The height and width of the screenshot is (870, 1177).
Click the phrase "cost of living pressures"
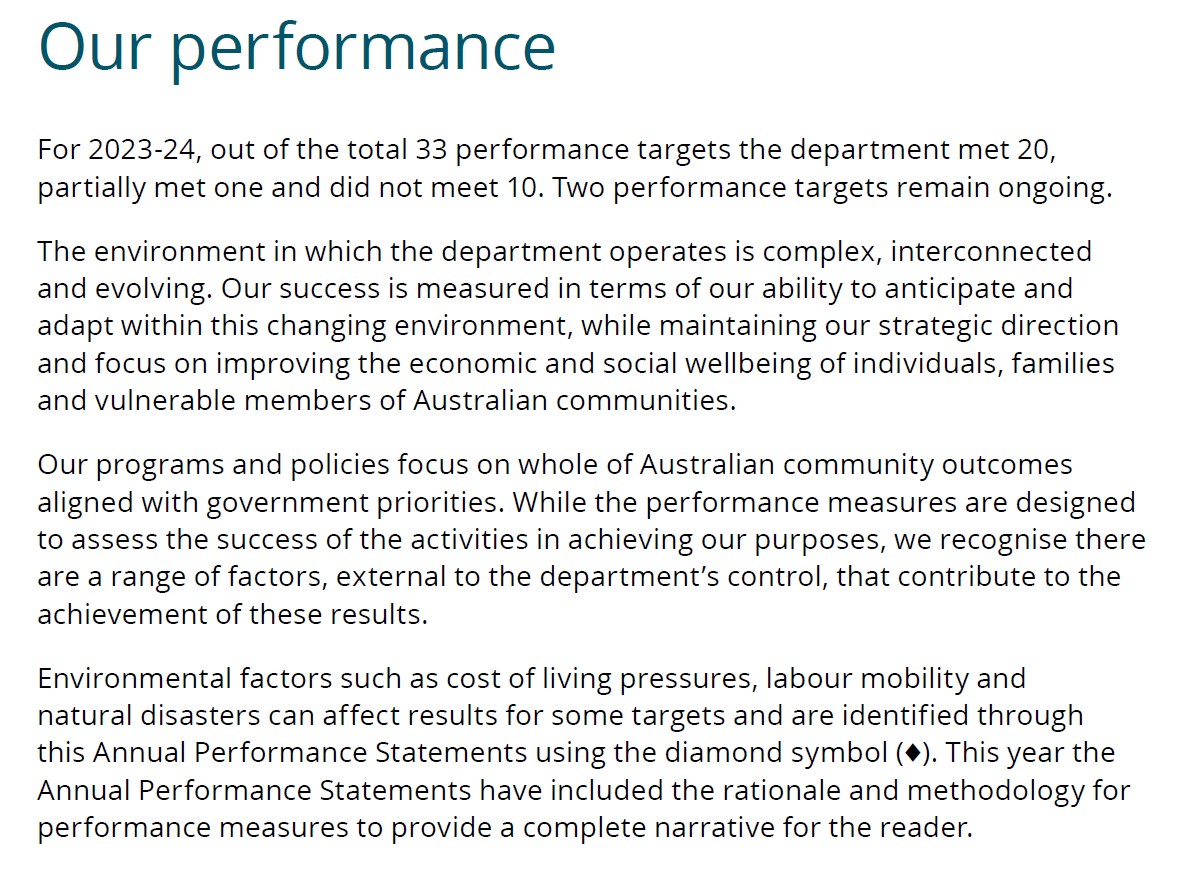pyautogui.click(x=599, y=679)
